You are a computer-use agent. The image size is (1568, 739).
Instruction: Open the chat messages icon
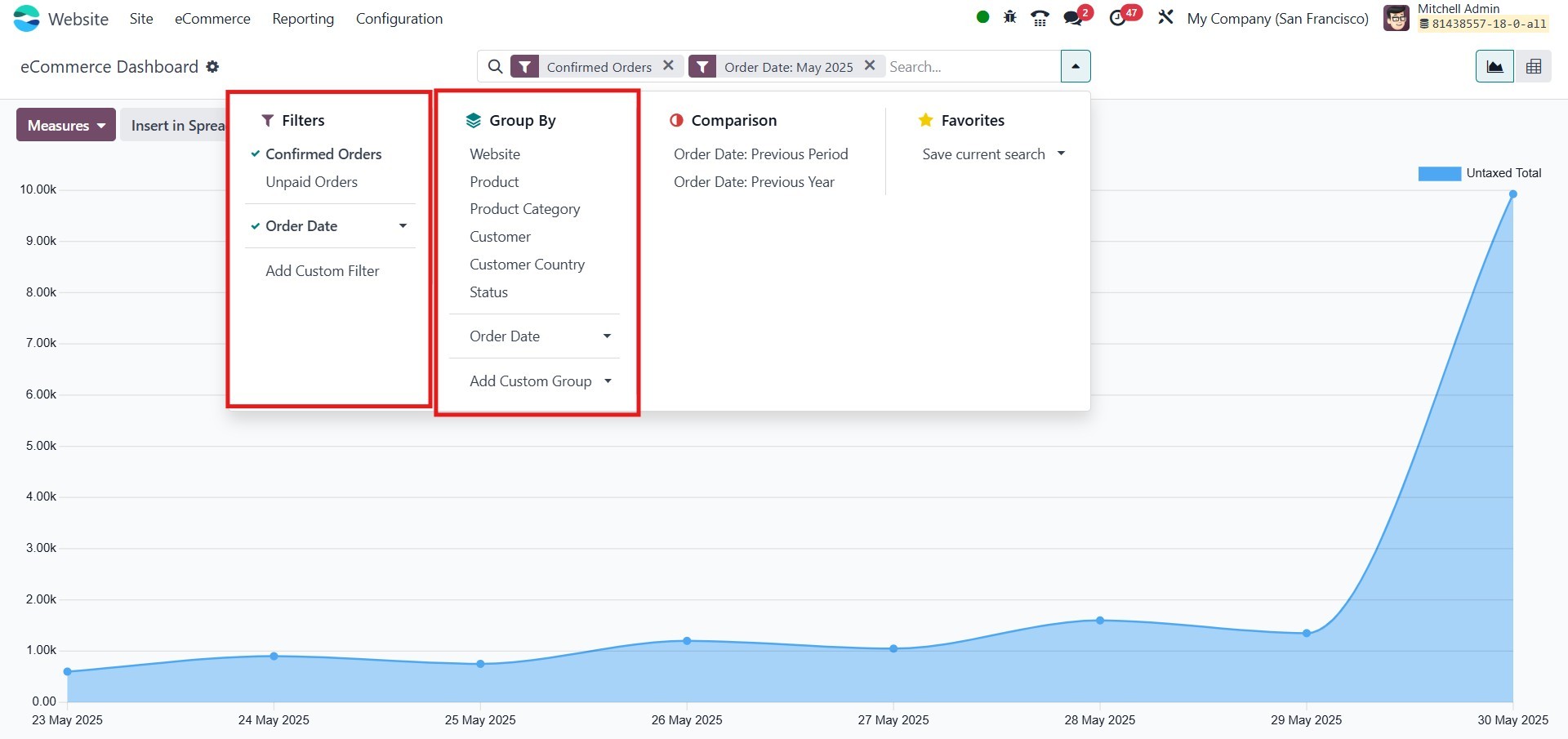pyautogui.click(x=1073, y=18)
